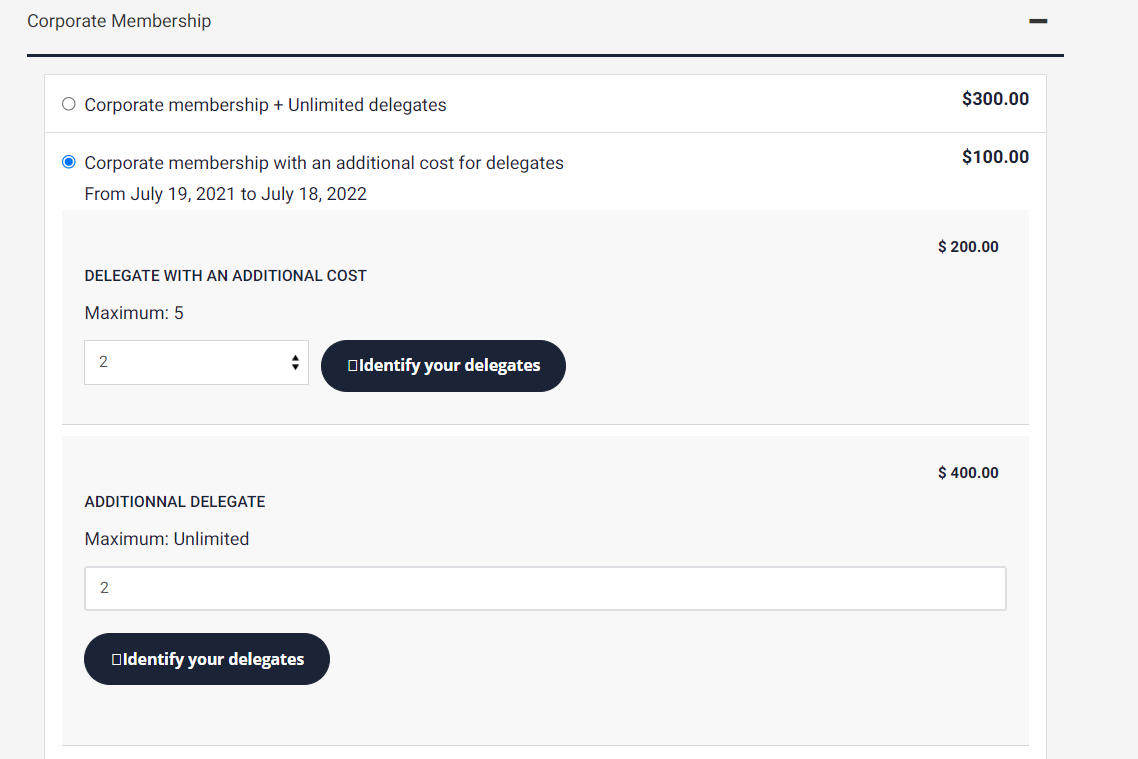This screenshot has height=759, width=1138.
Task: Click the up-down arrows of the delegate select
Action: click(x=295, y=363)
